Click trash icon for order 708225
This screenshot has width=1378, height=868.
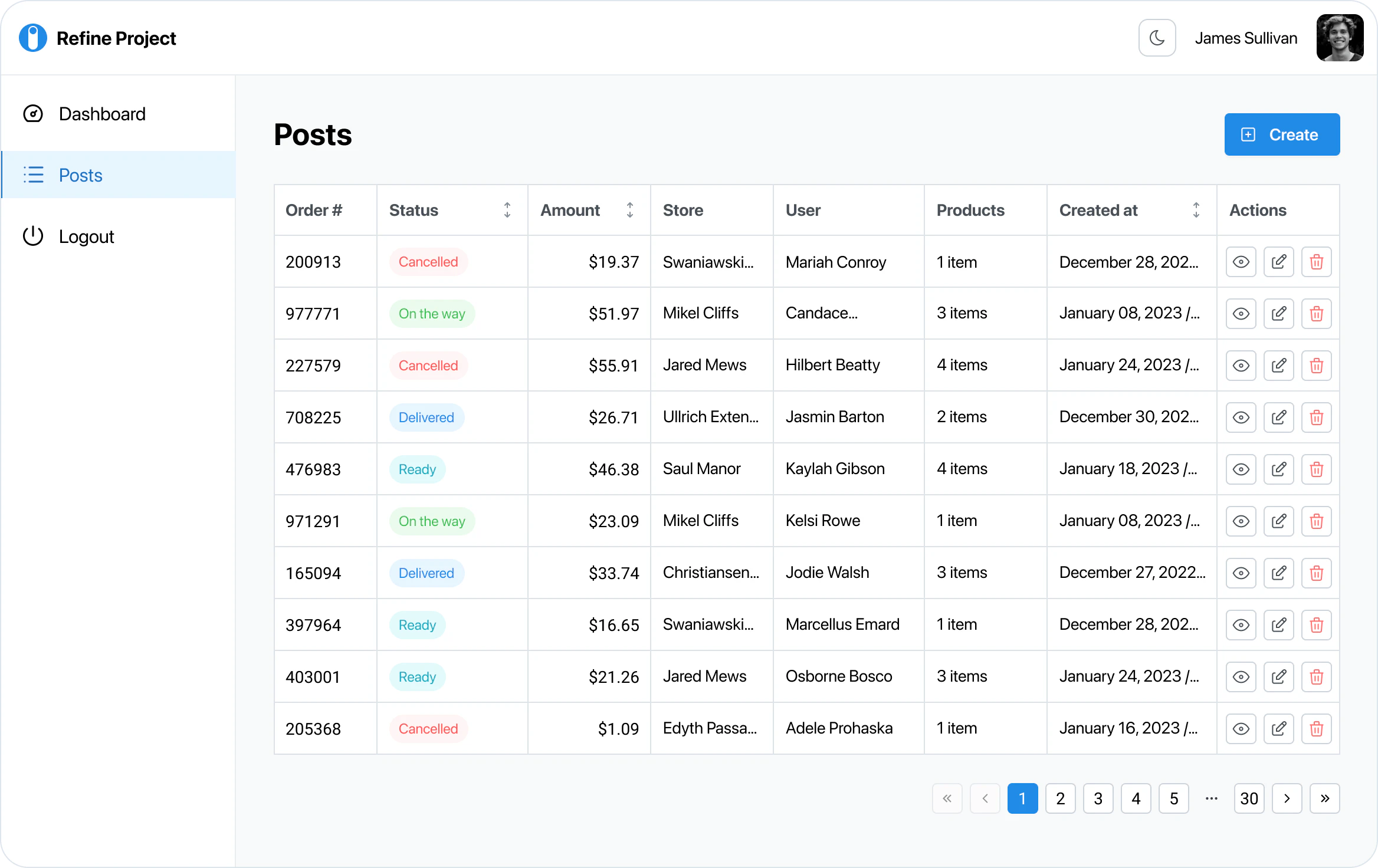pyautogui.click(x=1316, y=417)
